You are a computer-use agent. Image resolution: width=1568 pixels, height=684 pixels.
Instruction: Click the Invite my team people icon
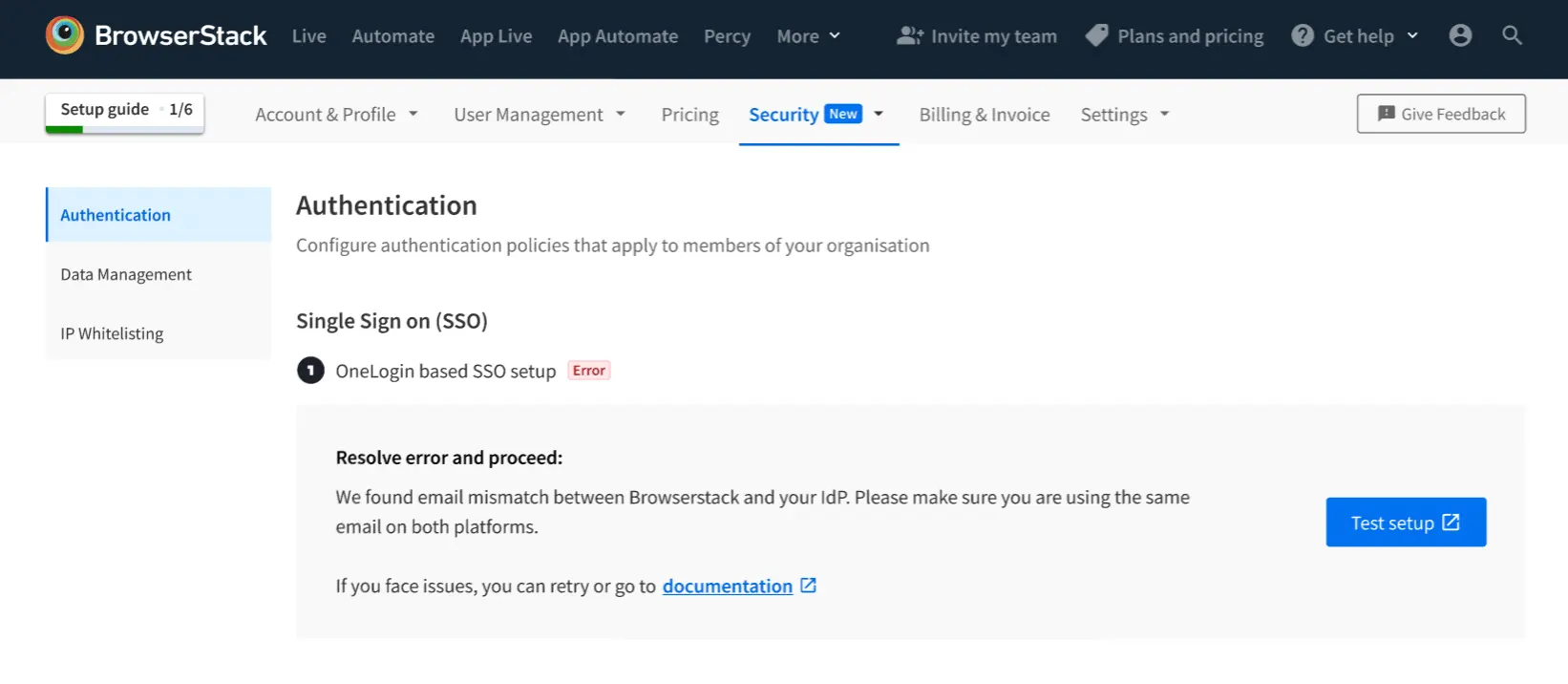[x=909, y=35]
